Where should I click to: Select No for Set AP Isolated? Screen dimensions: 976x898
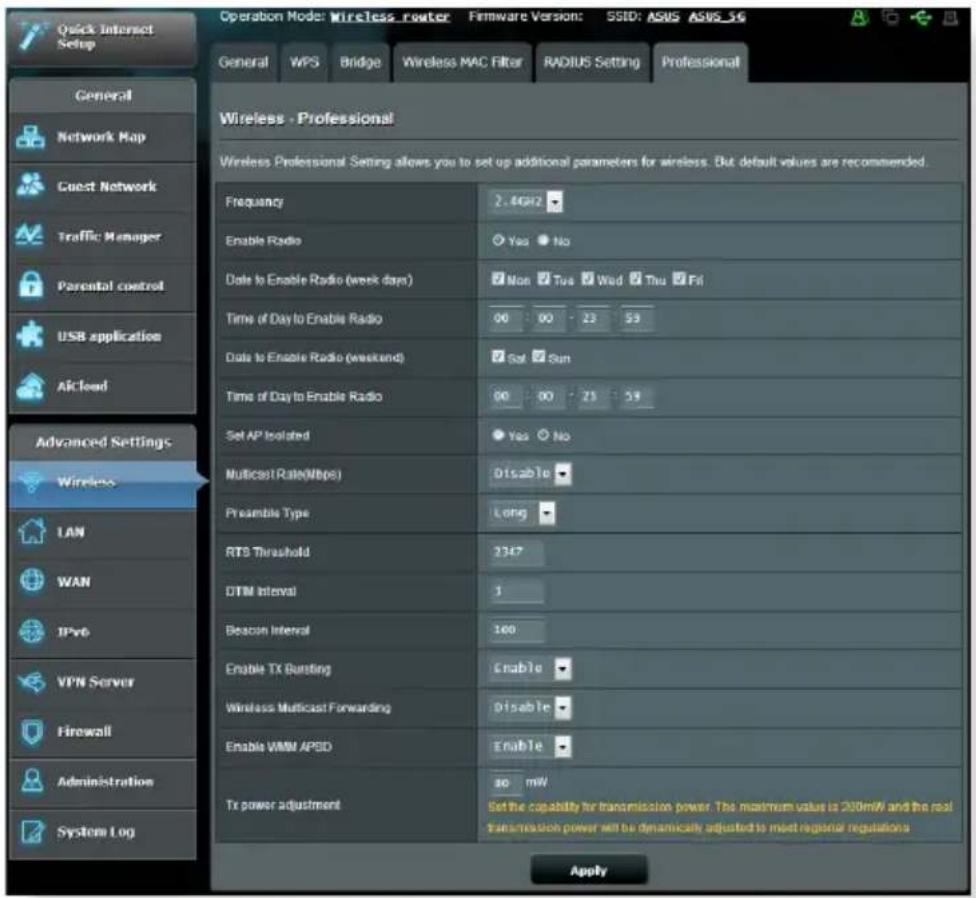543,435
